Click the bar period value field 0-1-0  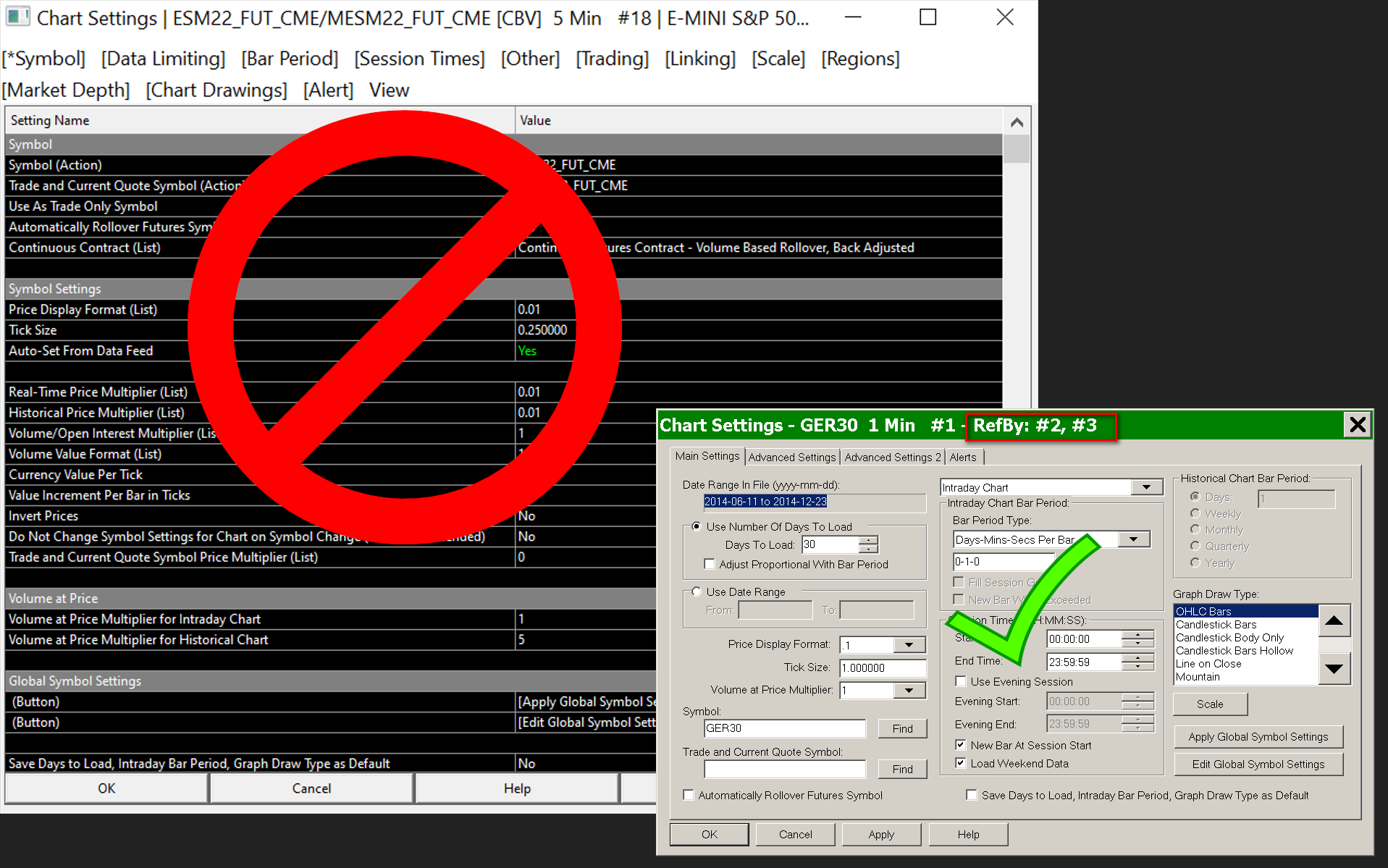point(1004,562)
